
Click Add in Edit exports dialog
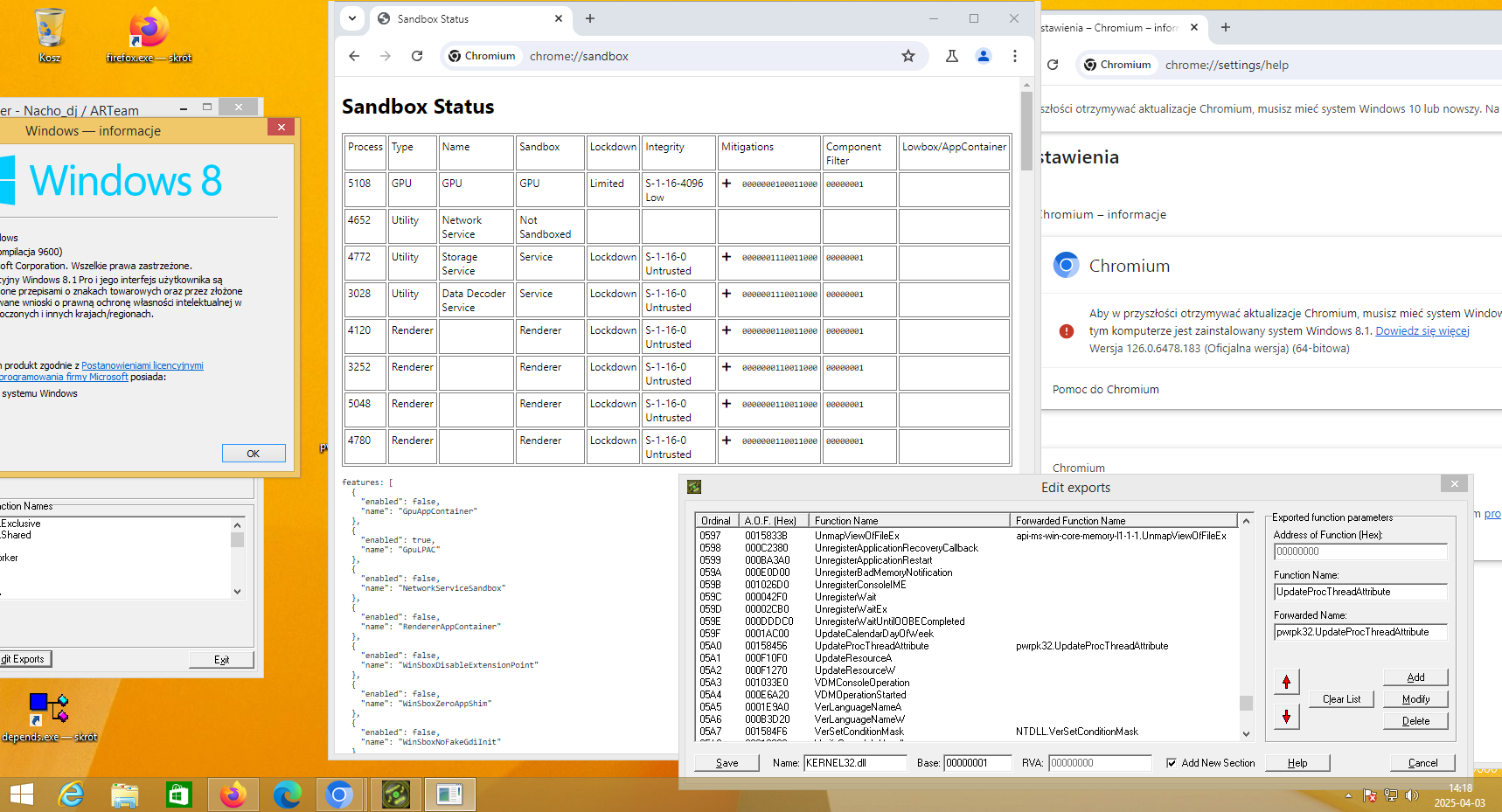coord(1415,677)
